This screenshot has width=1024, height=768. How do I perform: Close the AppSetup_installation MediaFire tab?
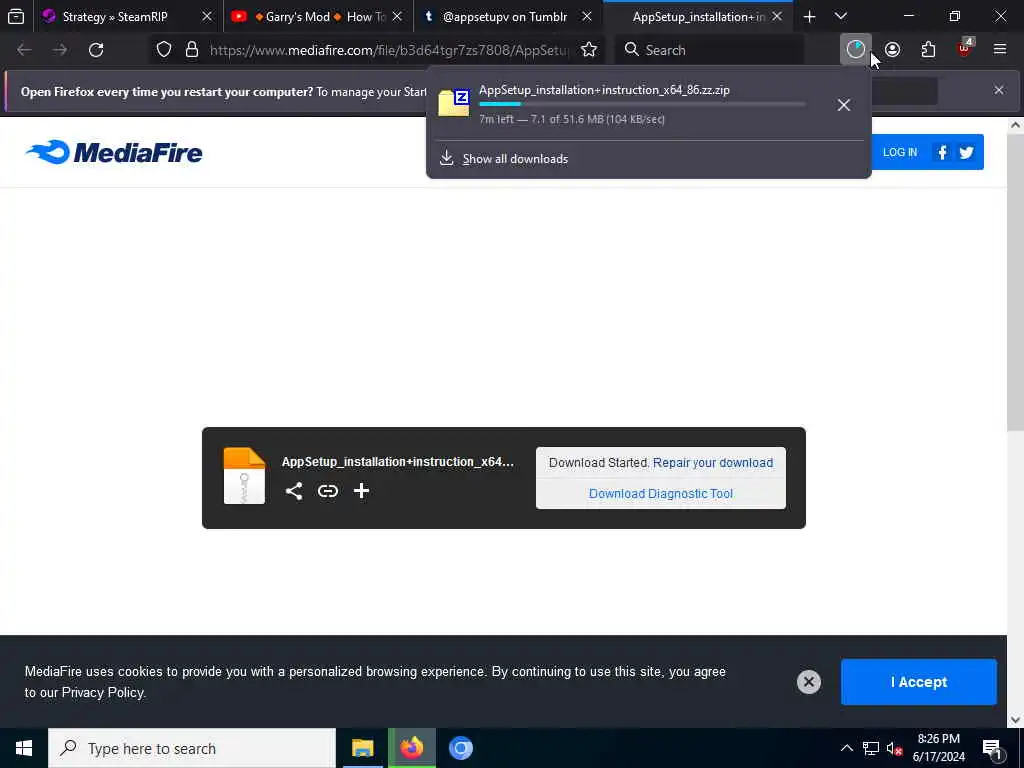point(777,16)
